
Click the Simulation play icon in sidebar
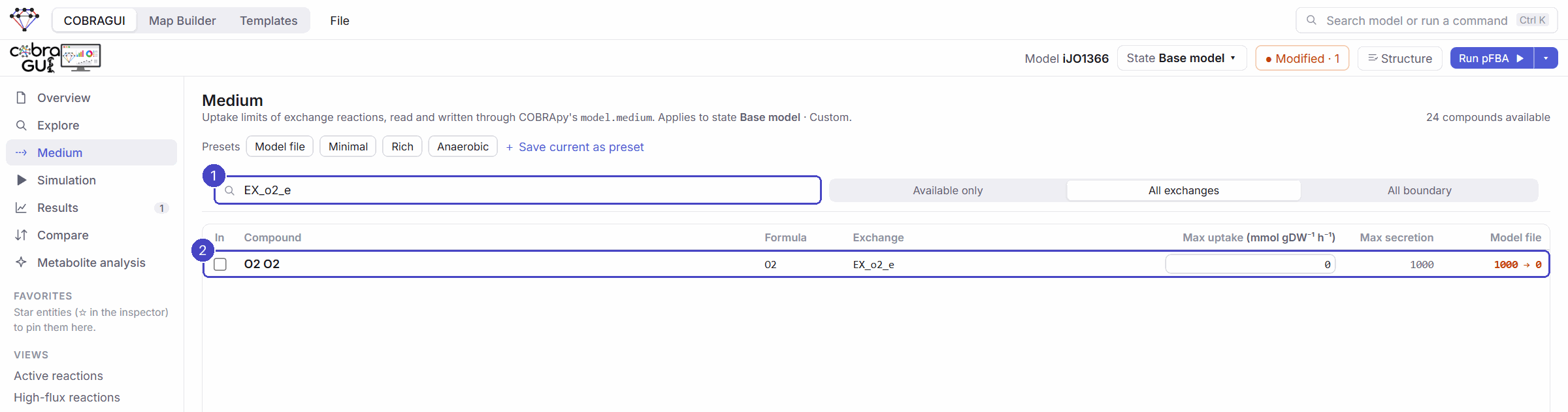(21, 180)
